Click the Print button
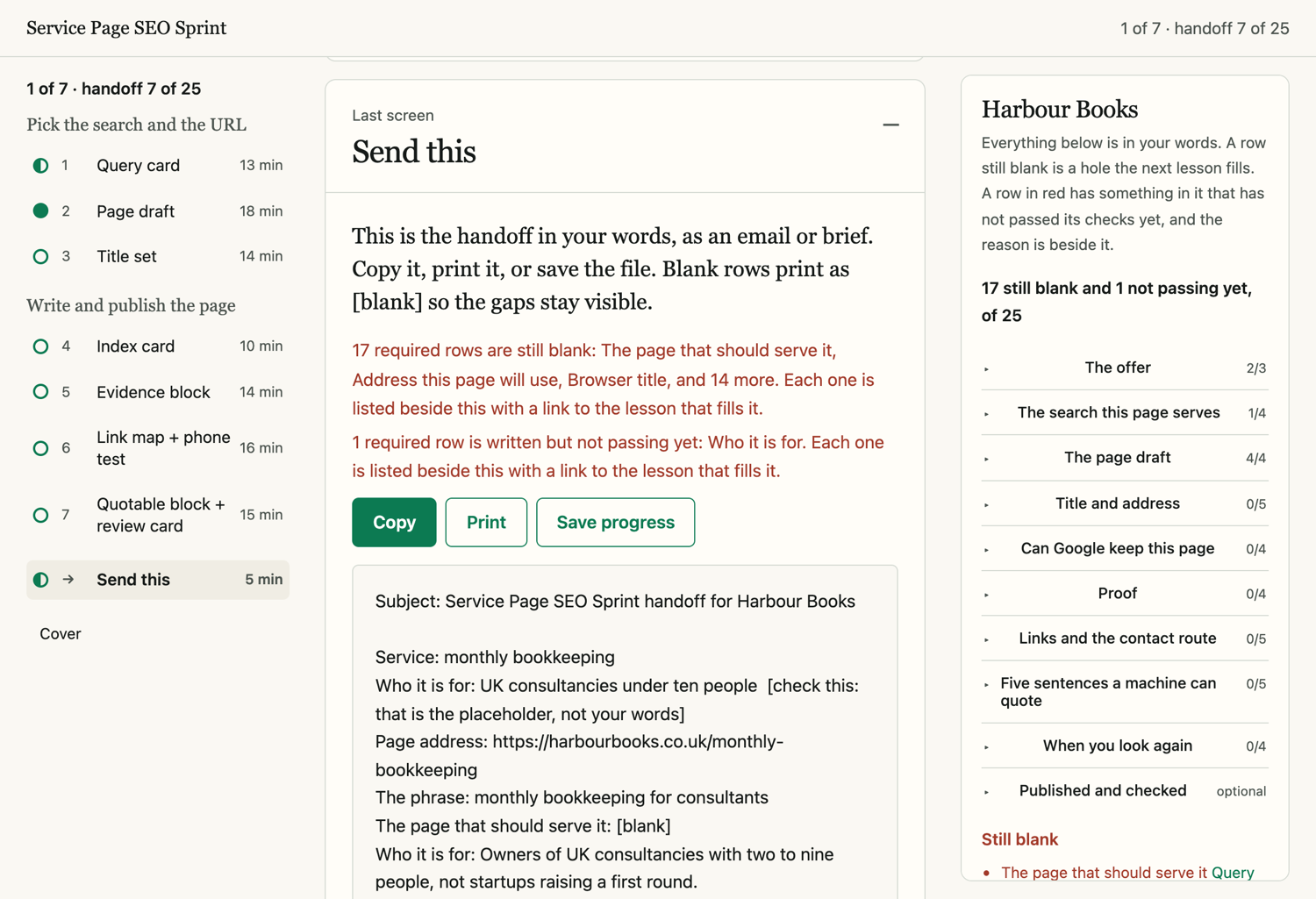 point(486,522)
